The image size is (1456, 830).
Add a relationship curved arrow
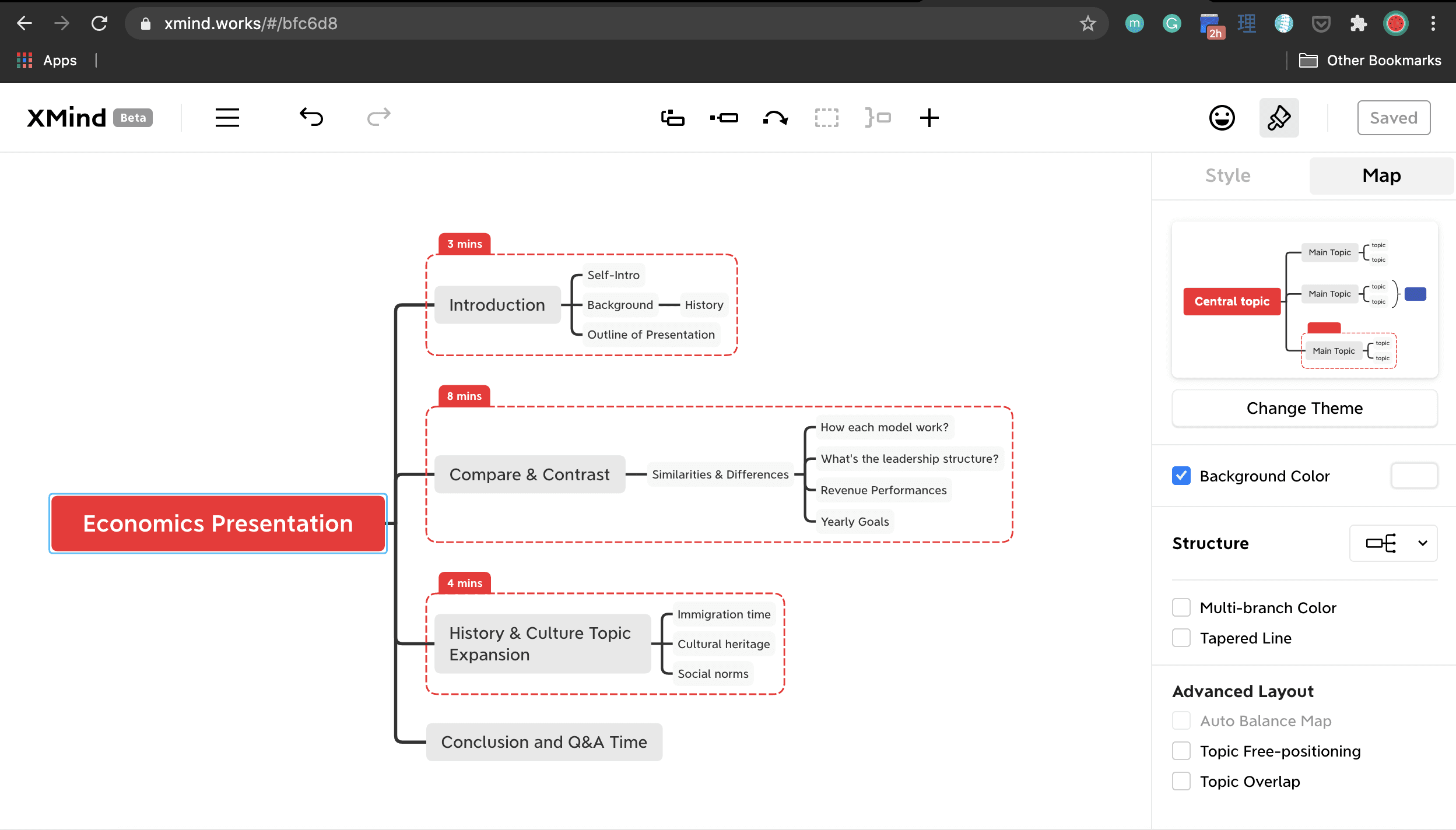pos(776,118)
